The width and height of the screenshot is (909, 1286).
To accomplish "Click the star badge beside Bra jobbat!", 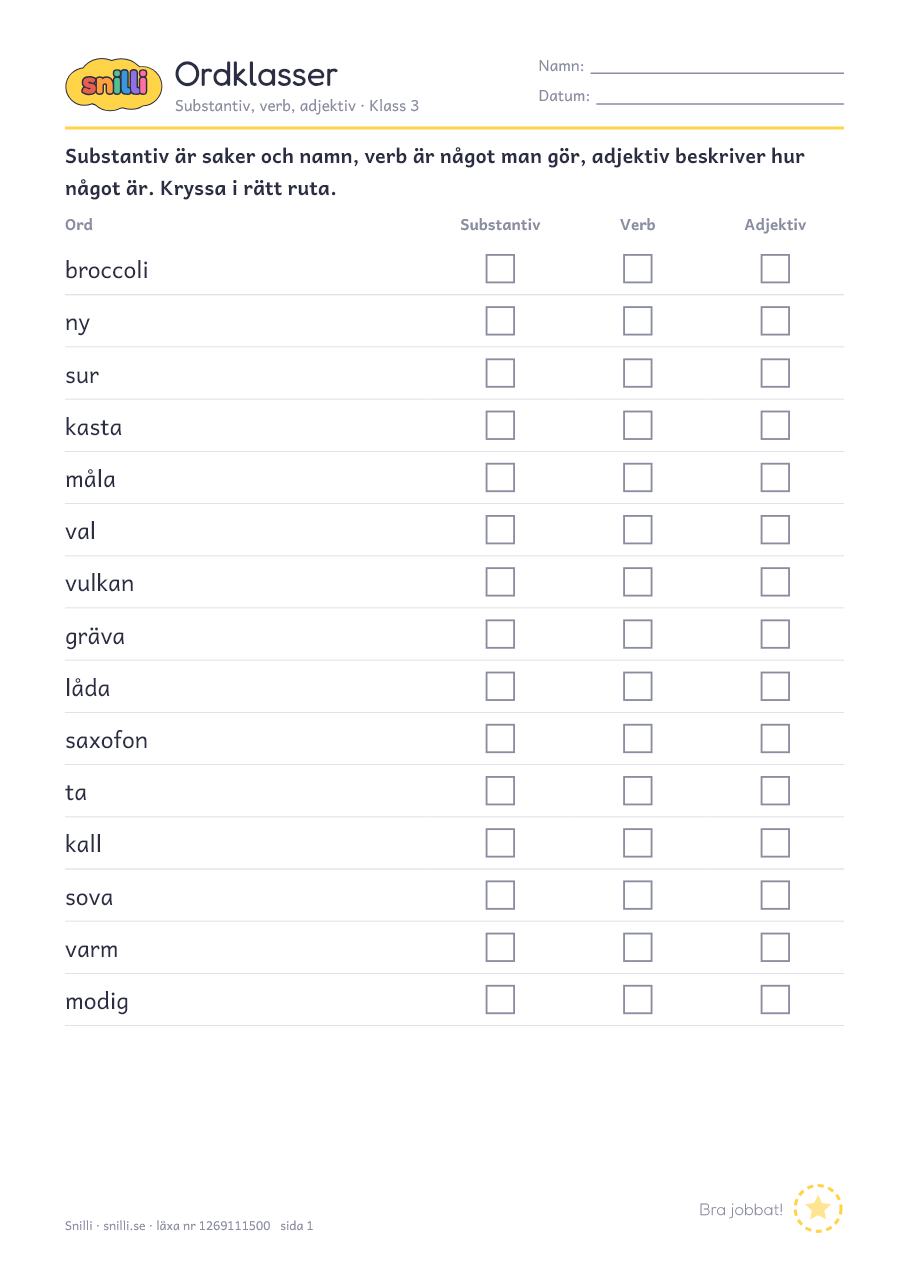I will click(818, 1208).
